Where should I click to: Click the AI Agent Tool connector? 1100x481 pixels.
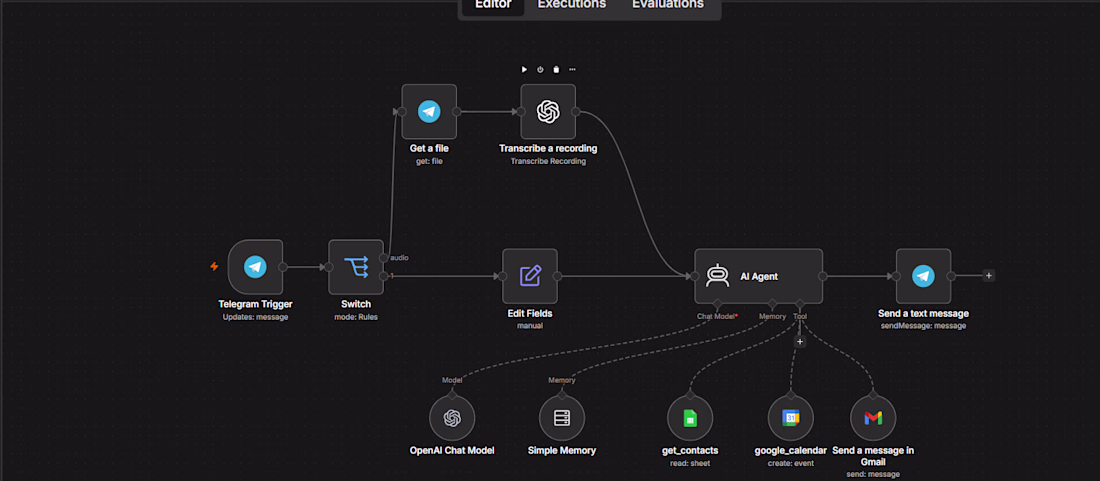(800, 304)
